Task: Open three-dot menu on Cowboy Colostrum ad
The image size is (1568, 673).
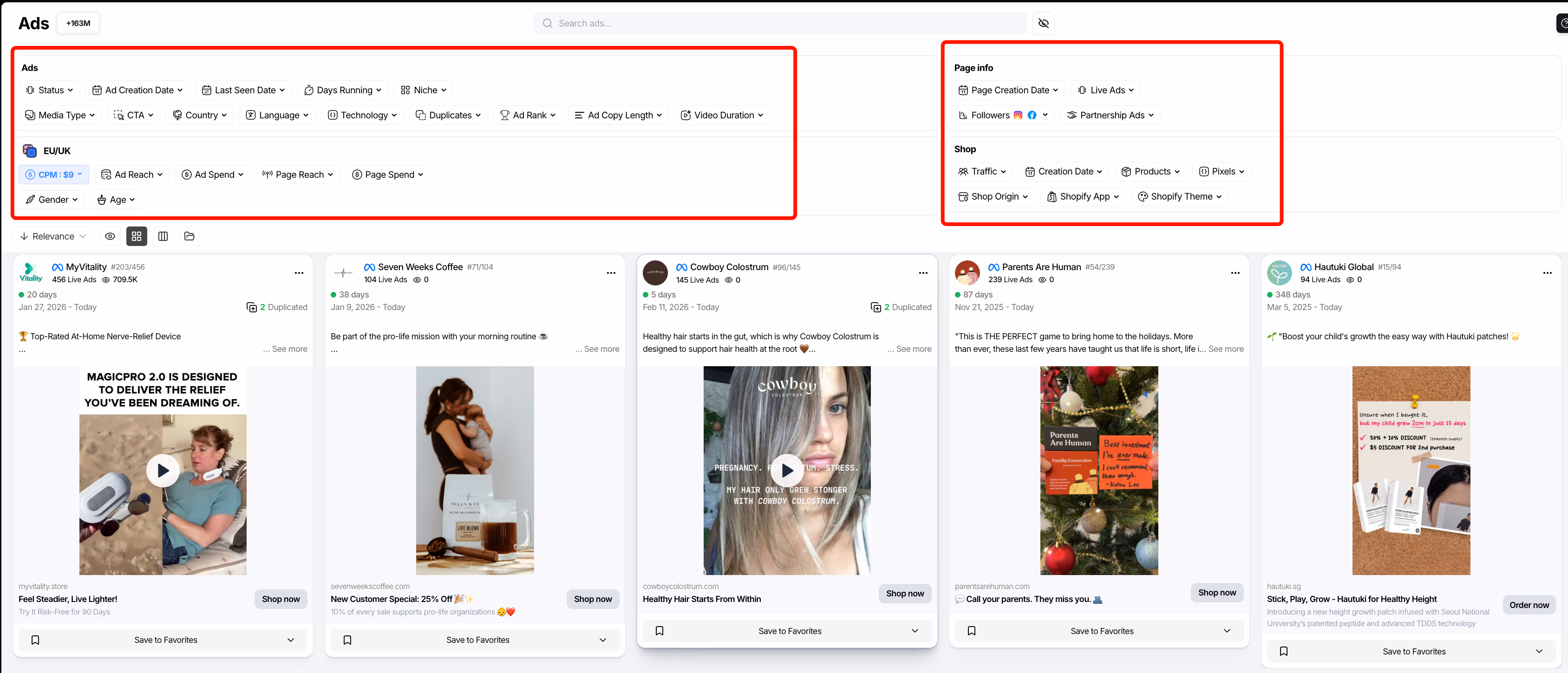Action: click(923, 272)
